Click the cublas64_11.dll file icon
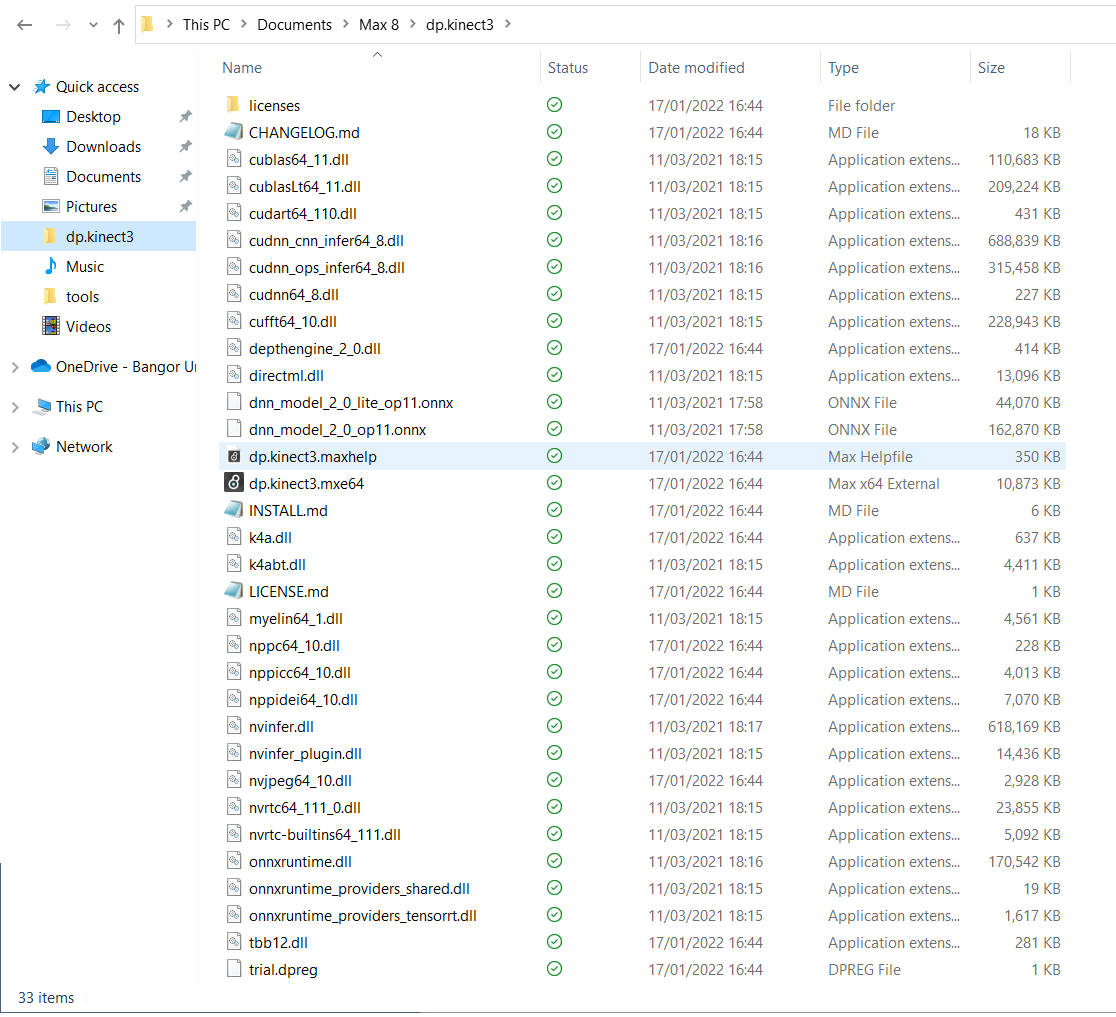This screenshot has height=1017, width=1116. pos(233,159)
